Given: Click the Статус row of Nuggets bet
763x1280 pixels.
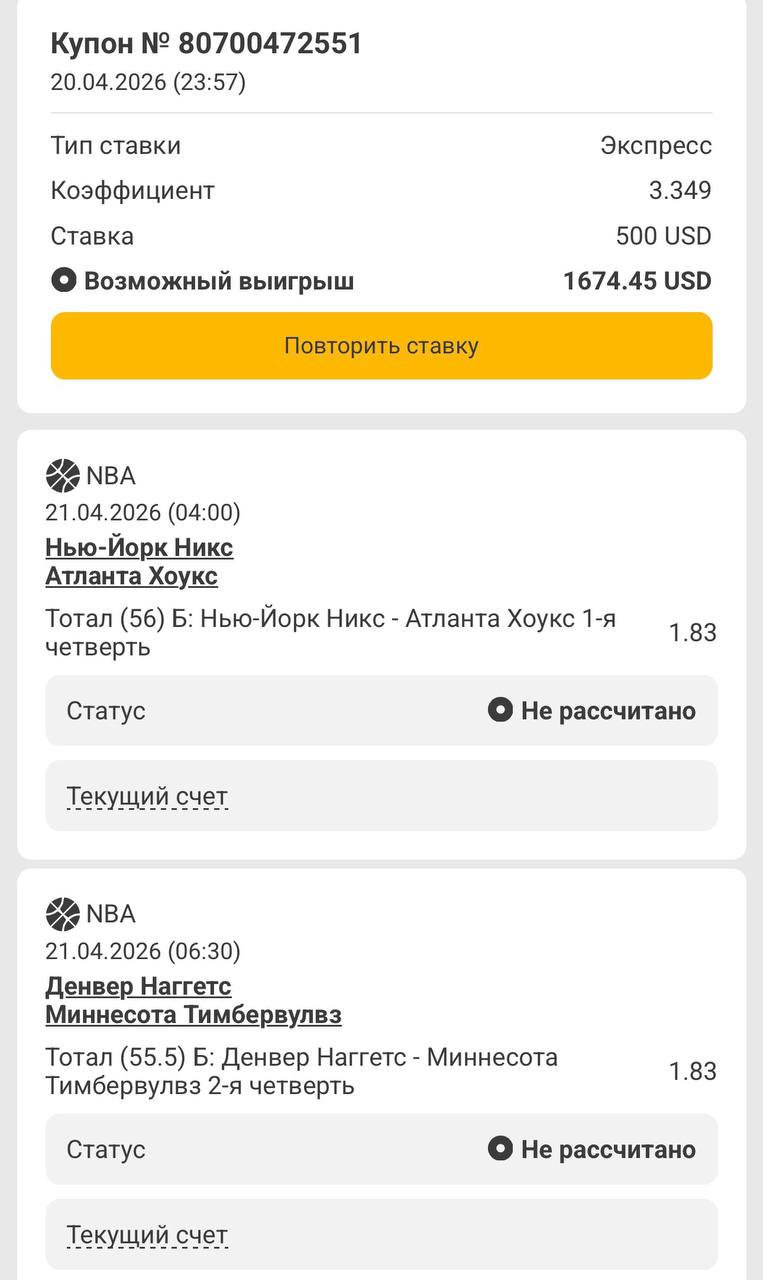Looking at the screenshot, I should coord(381,1149).
